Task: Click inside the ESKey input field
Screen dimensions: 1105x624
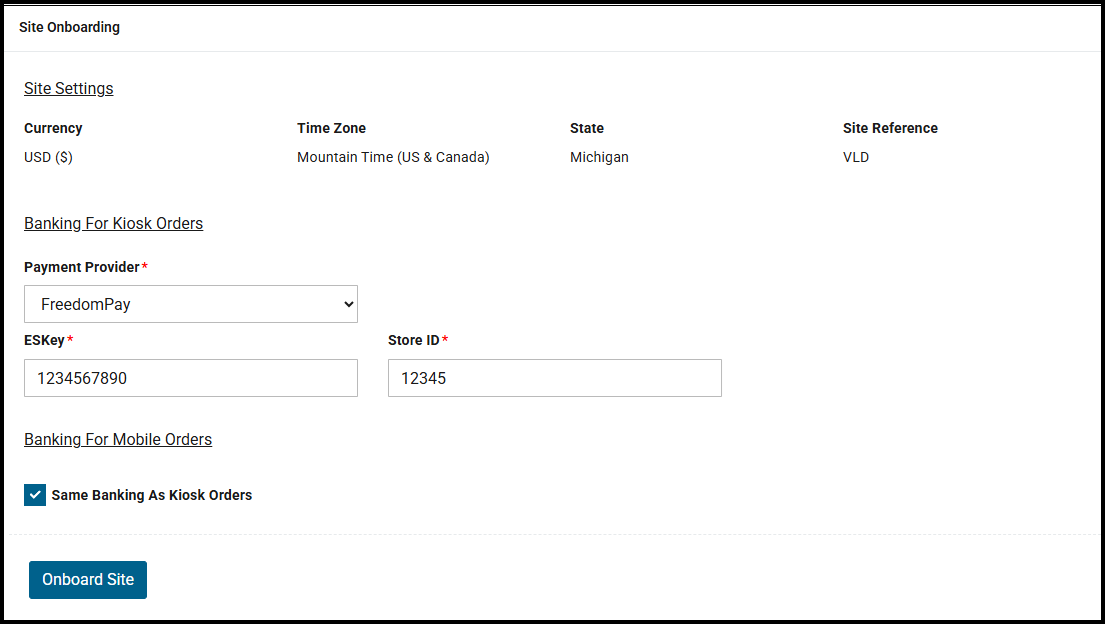Action: click(x=190, y=378)
